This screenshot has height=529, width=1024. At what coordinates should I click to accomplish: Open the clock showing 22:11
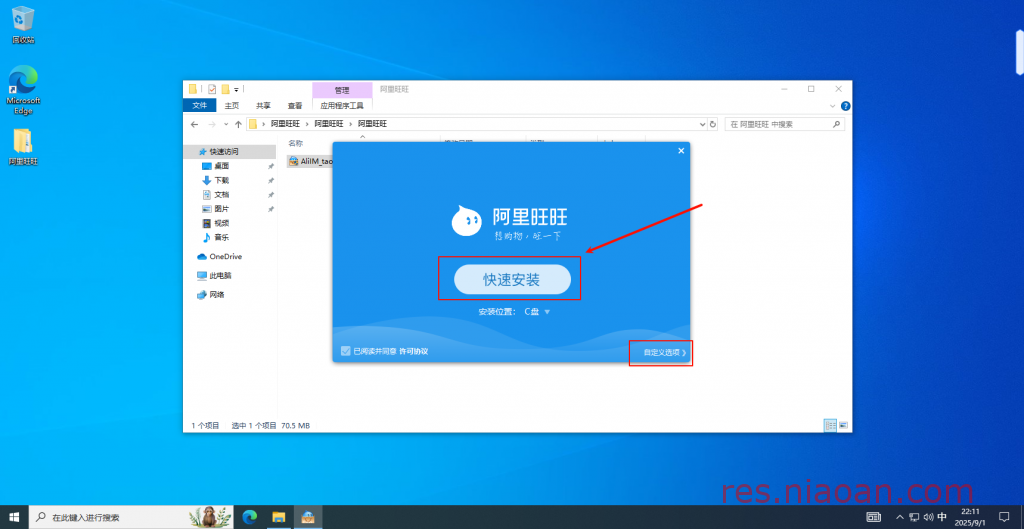(x=970, y=517)
